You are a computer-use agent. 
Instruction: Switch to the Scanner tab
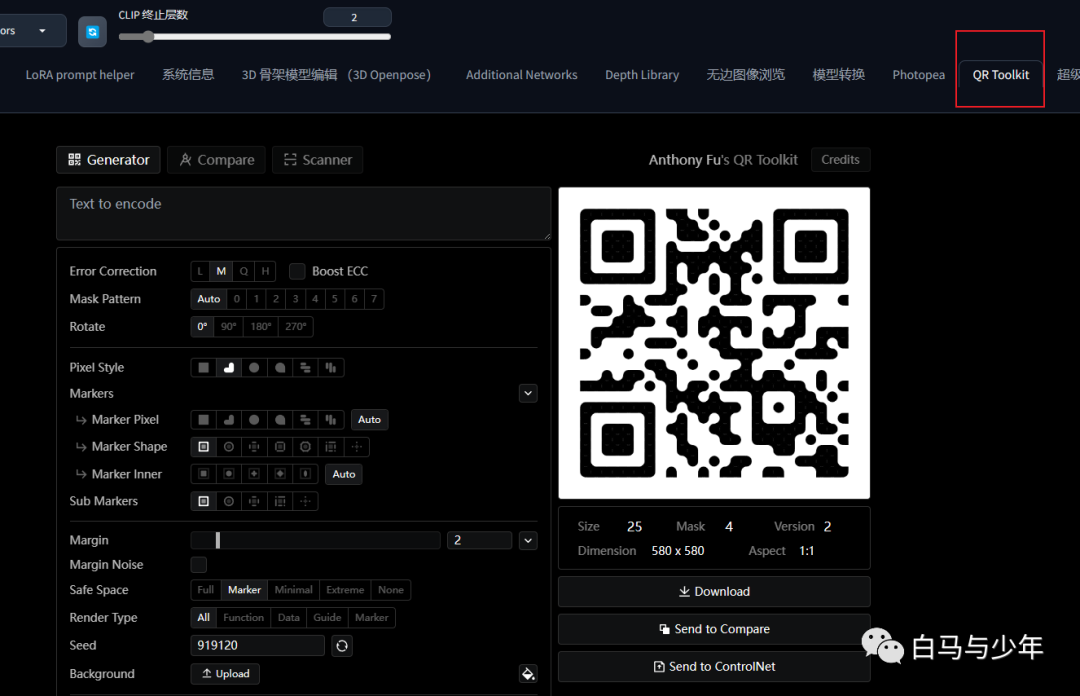(x=317, y=160)
